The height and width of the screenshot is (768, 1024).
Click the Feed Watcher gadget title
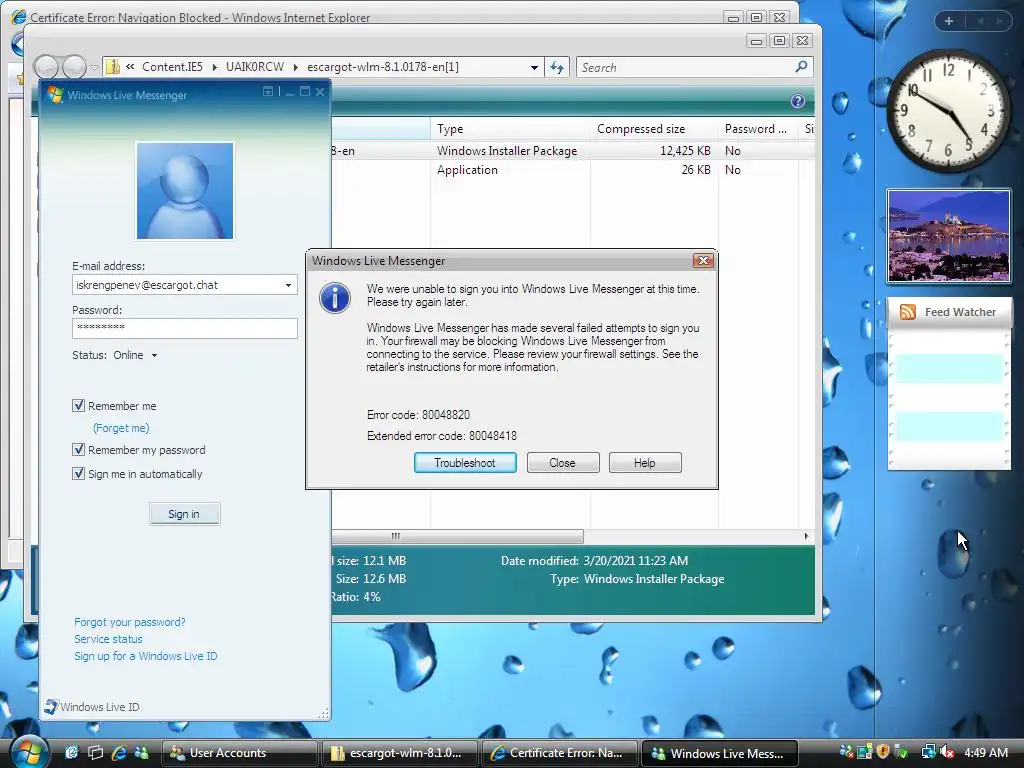pos(960,312)
